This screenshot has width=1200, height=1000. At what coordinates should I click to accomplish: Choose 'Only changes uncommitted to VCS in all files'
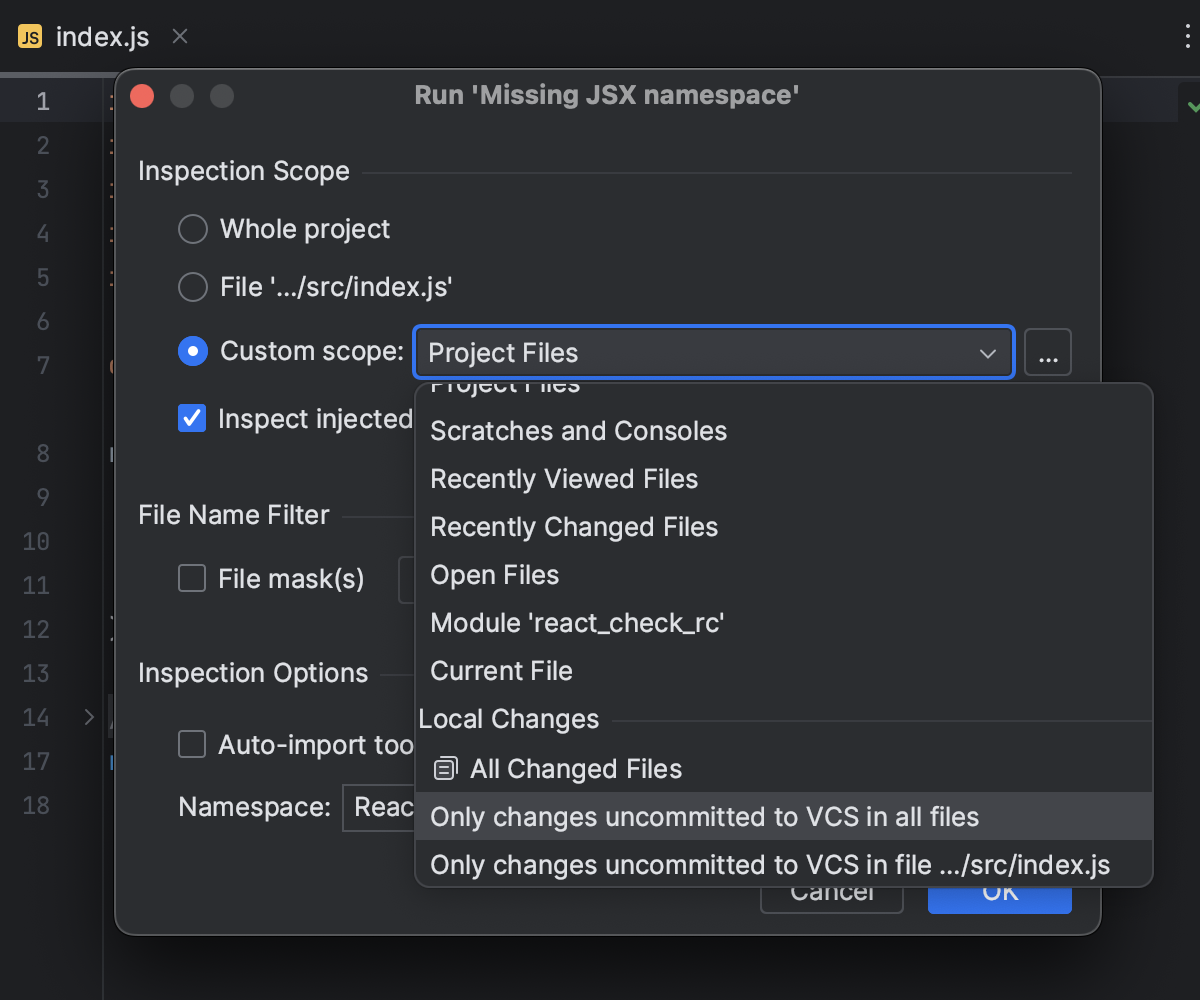point(703,817)
